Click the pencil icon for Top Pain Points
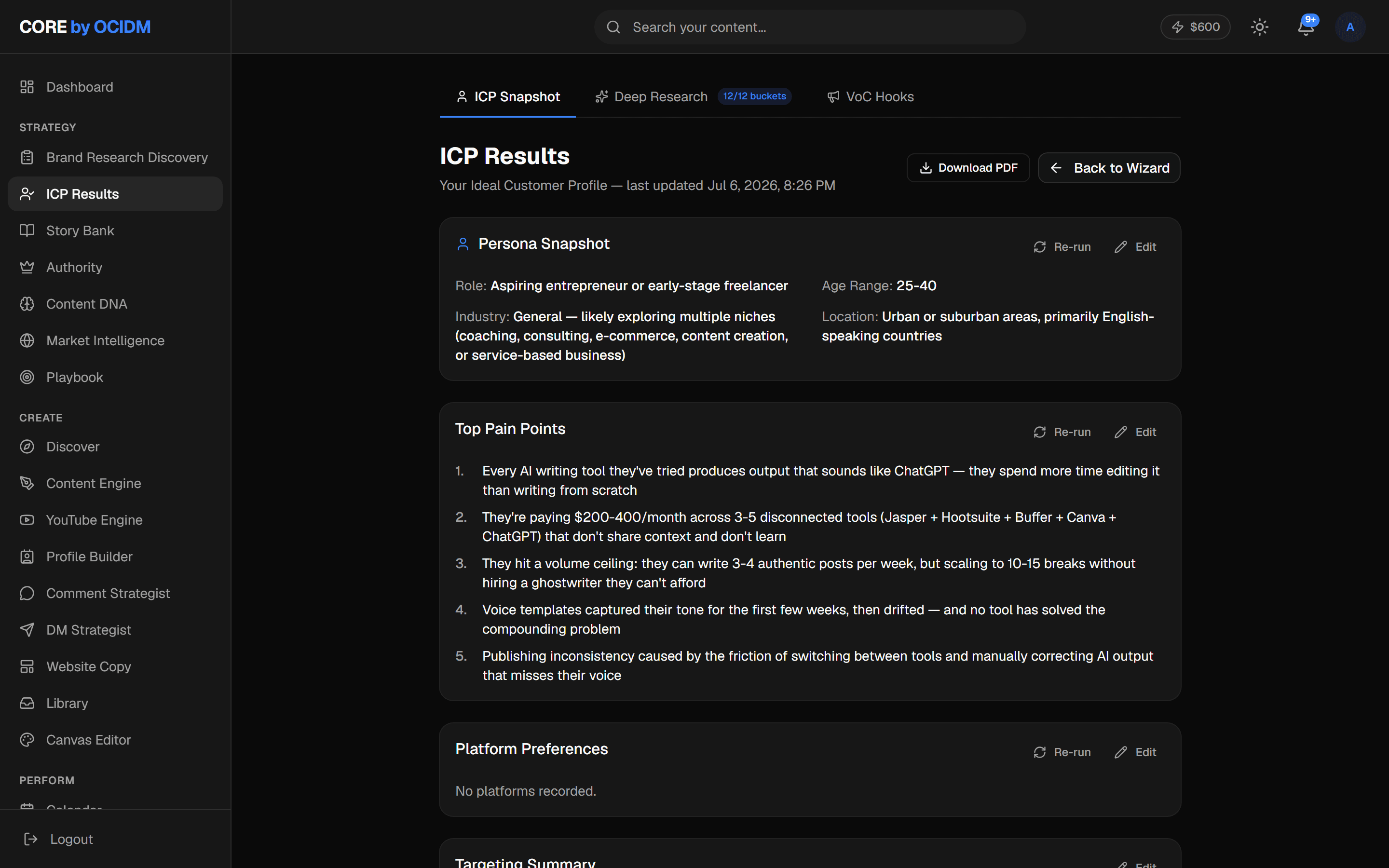 point(1121,432)
